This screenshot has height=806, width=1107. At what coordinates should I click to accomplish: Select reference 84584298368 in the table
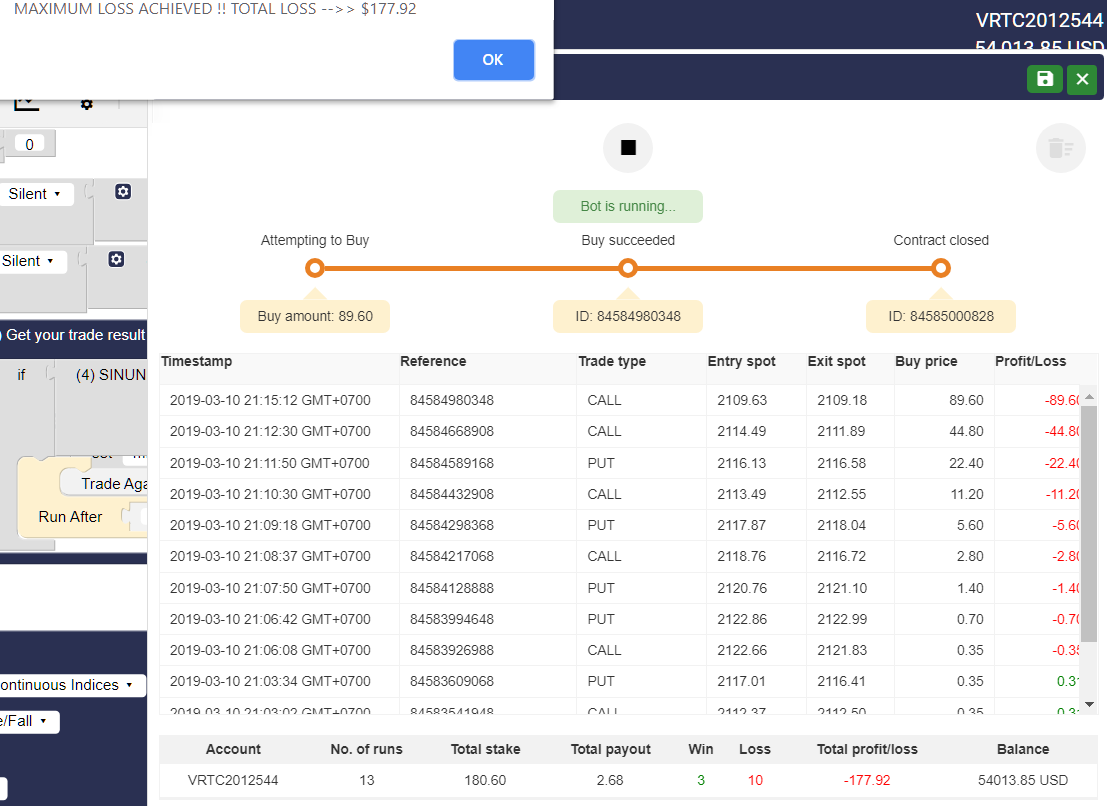452,525
